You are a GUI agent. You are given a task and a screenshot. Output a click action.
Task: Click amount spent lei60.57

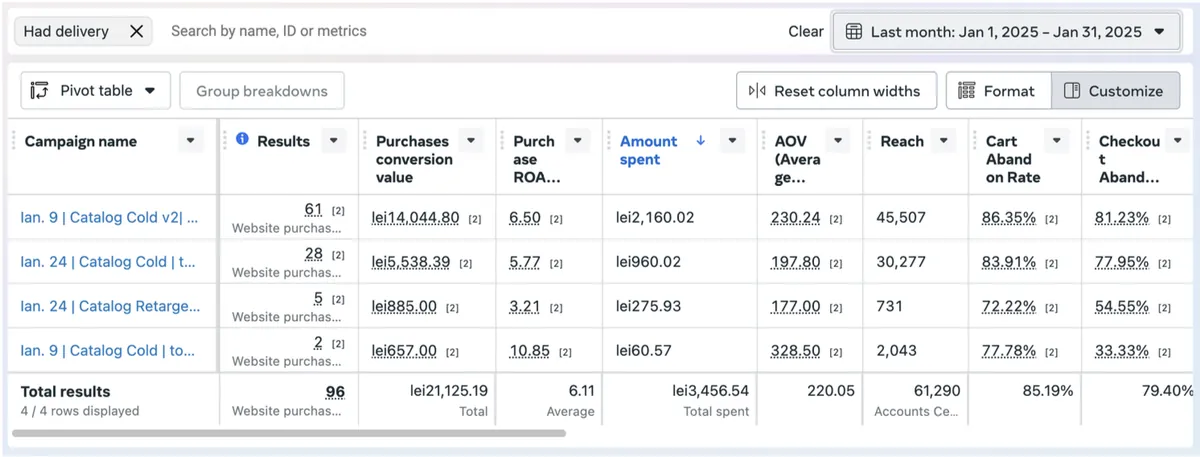(x=643, y=350)
